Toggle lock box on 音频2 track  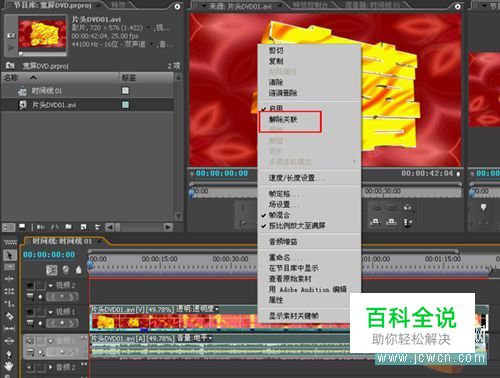click(41, 368)
